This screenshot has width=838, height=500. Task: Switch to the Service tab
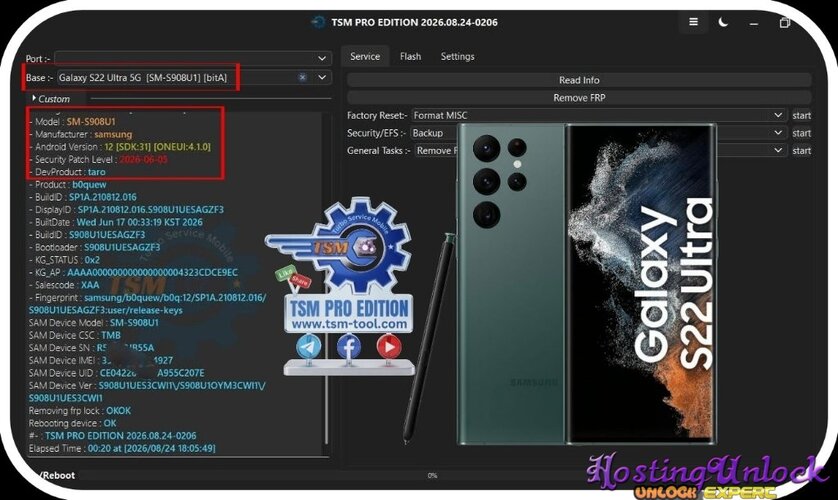pos(365,57)
